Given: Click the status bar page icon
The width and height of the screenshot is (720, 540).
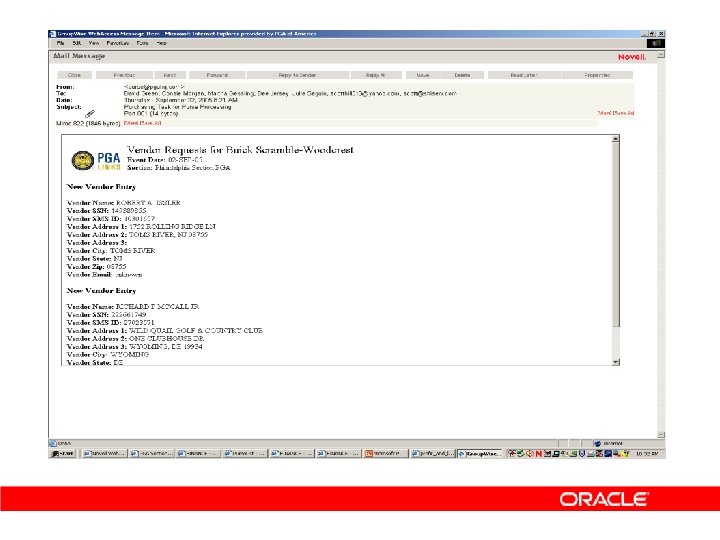Looking at the screenshot, I should tap(52, 444).
